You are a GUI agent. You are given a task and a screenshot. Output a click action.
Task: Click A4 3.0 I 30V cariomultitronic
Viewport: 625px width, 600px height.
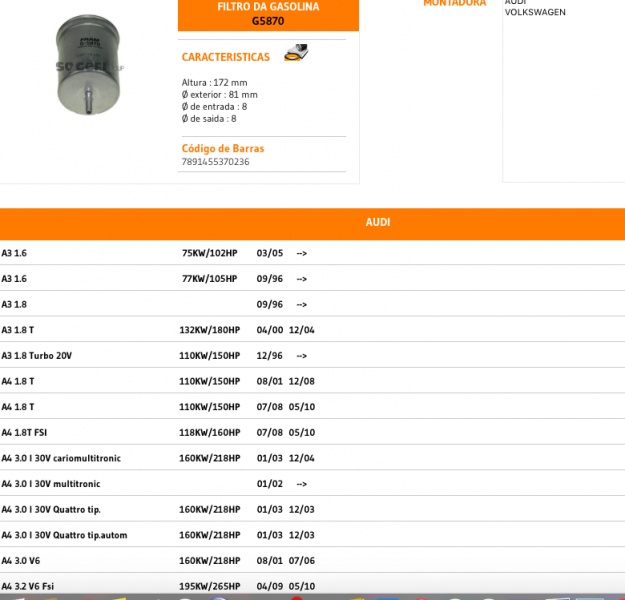click(61, 458)
